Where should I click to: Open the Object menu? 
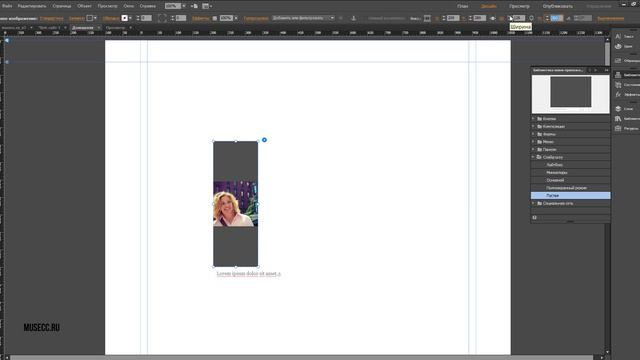(84, 6)
